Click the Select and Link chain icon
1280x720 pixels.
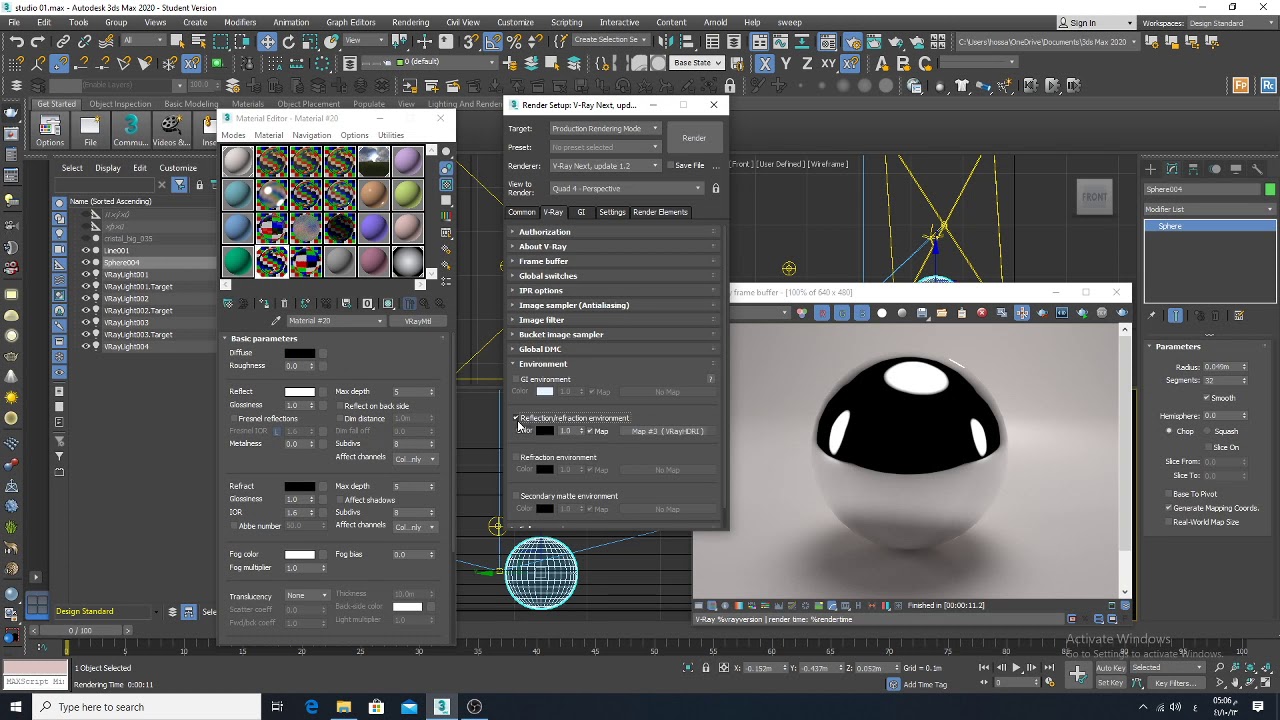coord(63,41)
